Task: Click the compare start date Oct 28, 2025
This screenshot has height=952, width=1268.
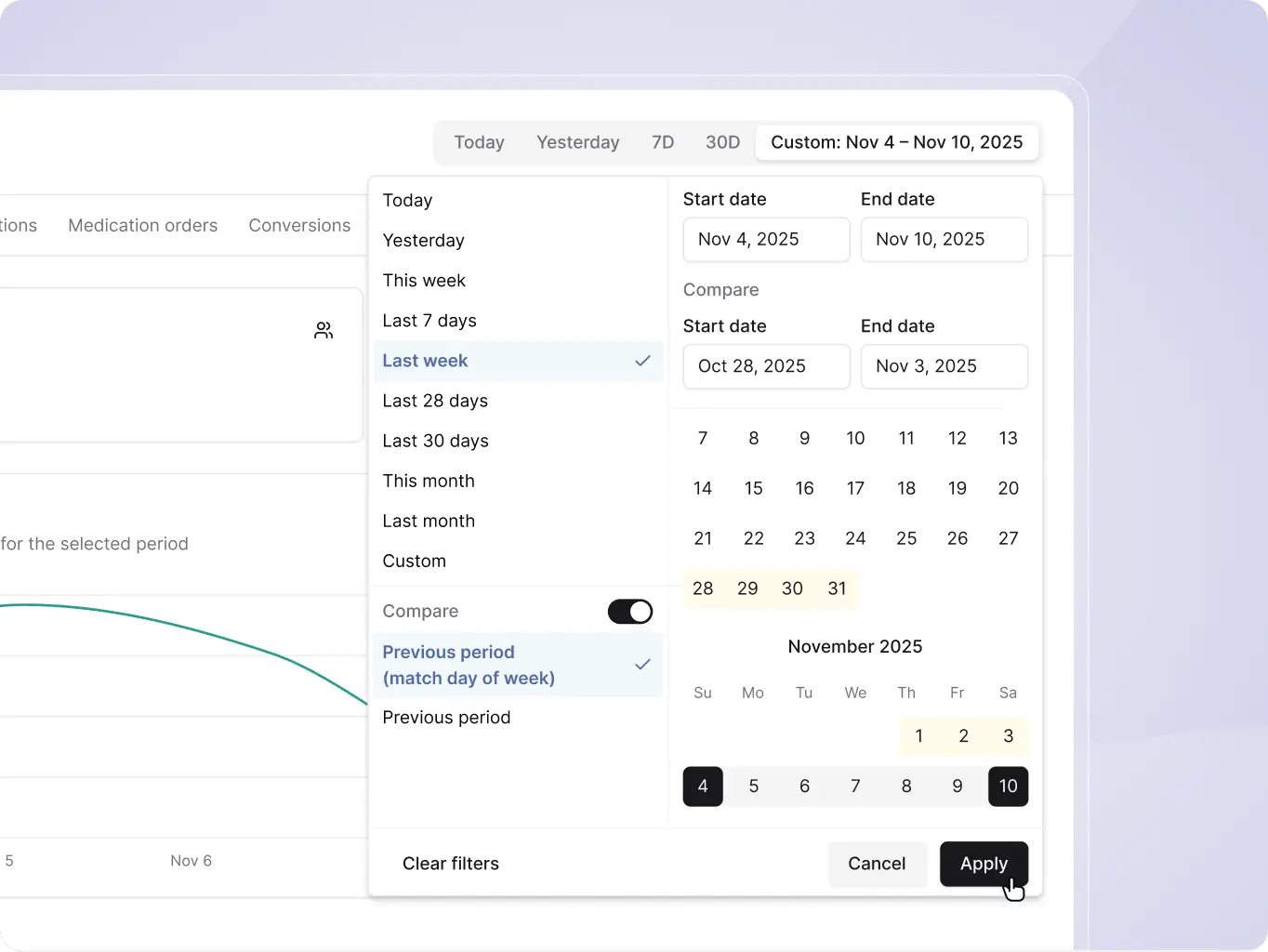Action: (x=766, y=366)
